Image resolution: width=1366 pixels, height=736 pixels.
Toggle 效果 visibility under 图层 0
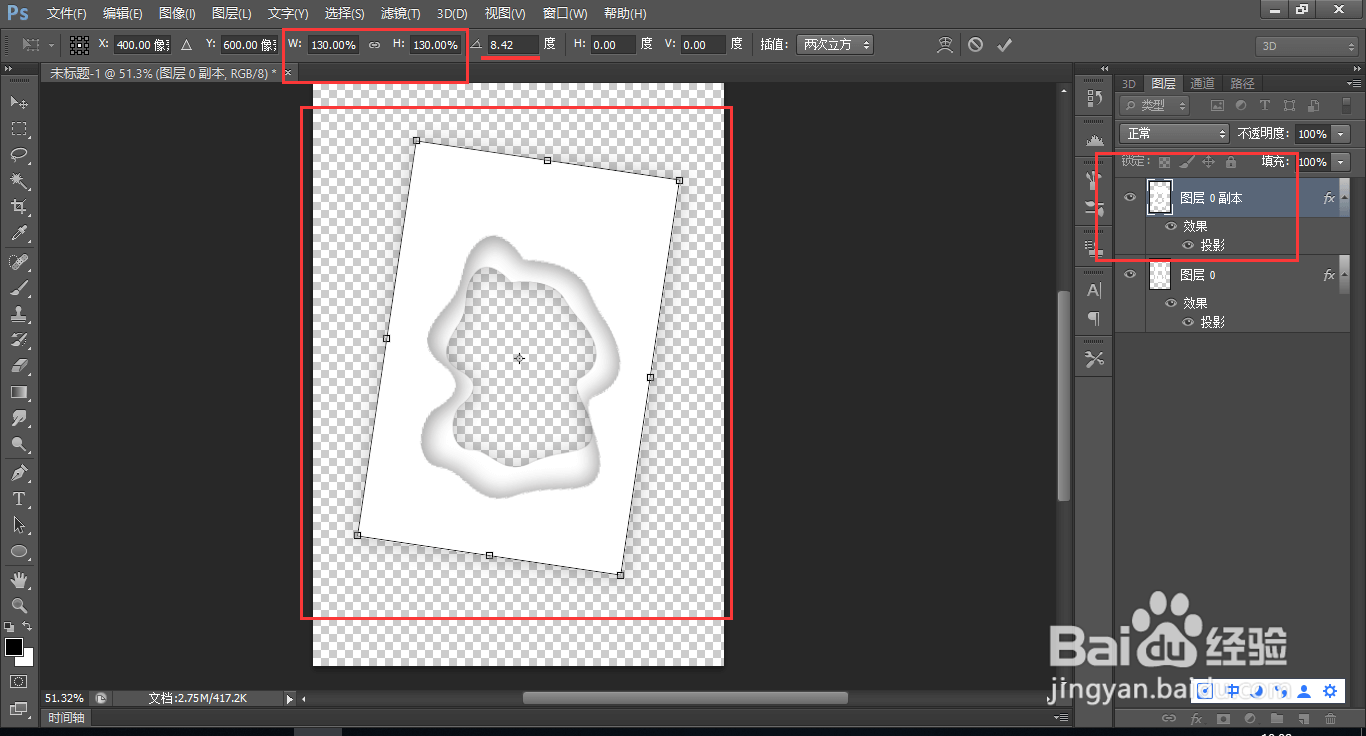point(1171,303)
